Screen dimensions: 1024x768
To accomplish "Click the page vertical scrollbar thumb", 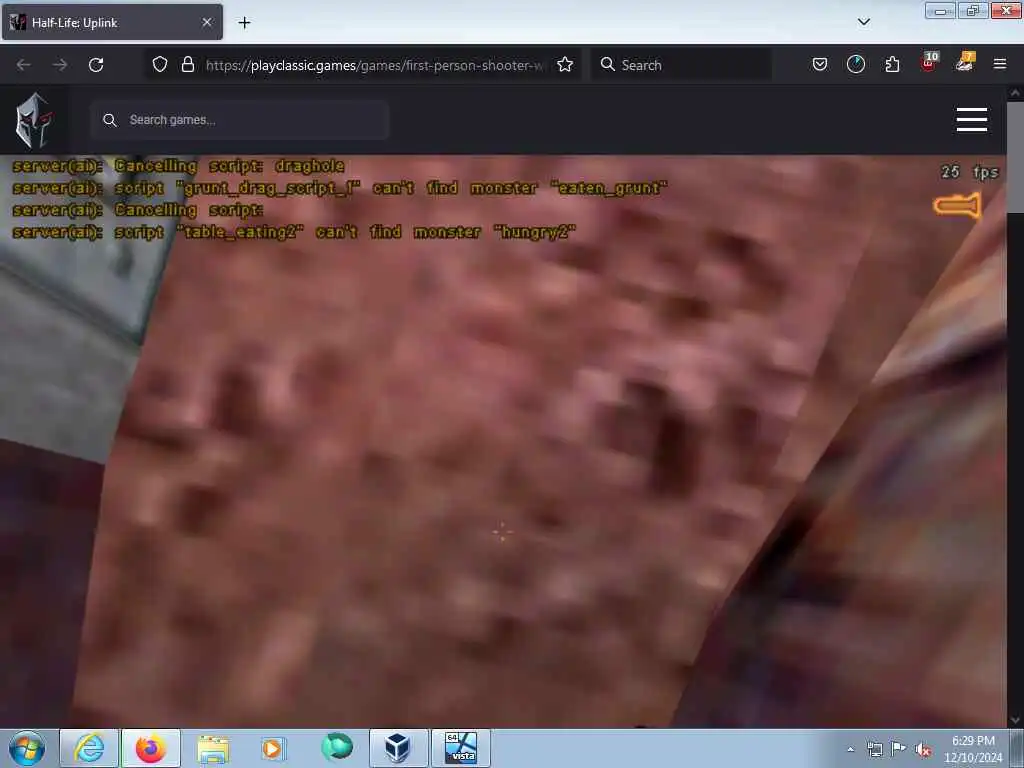I will [x=1015, y=157].
